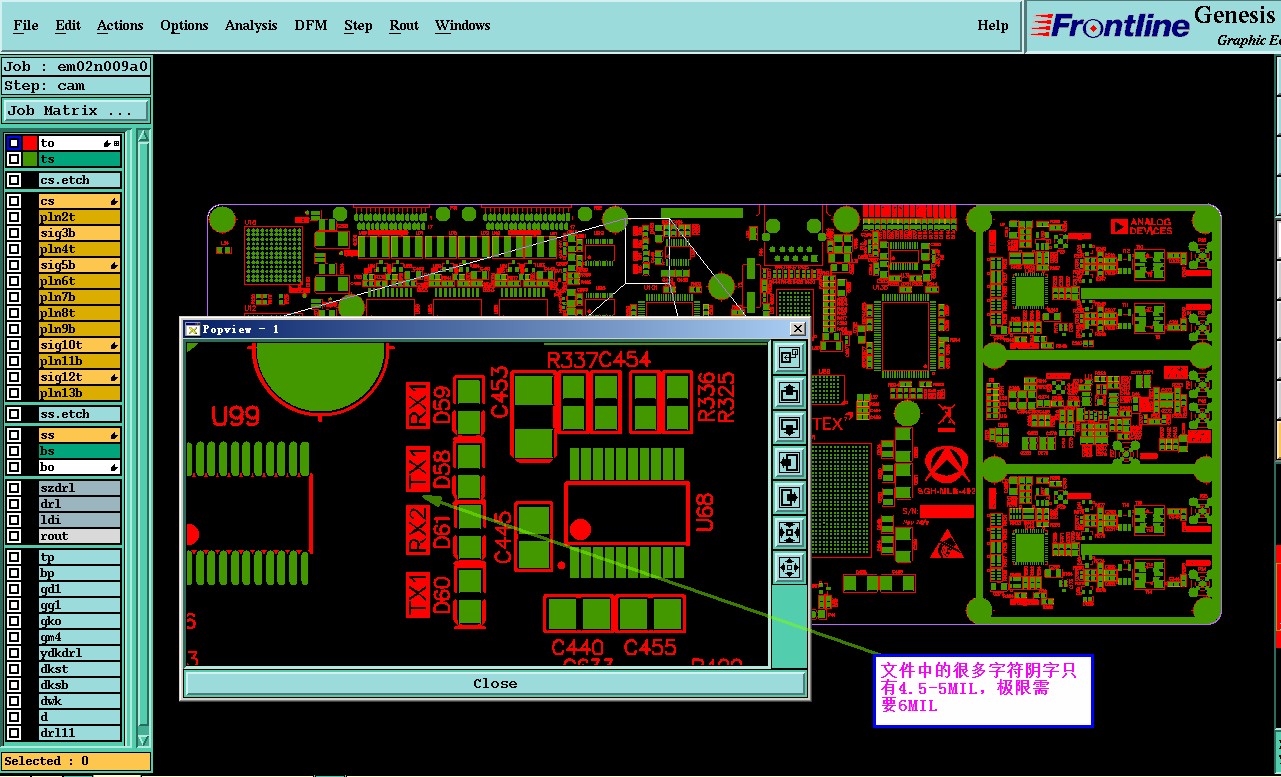Select the dkst layer name

[x=80, y=670]
